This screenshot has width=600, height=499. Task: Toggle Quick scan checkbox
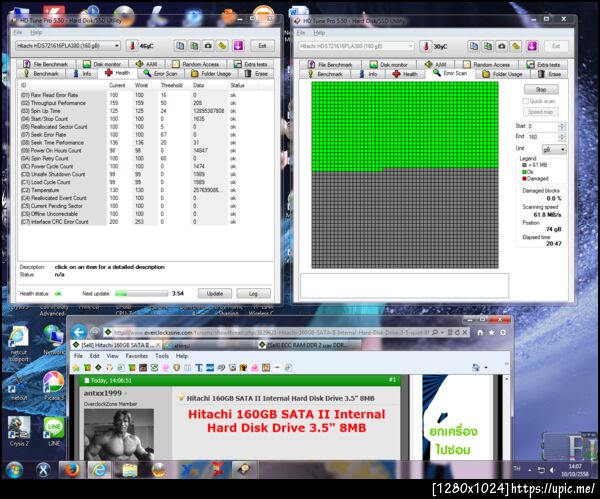click(526, 101)
